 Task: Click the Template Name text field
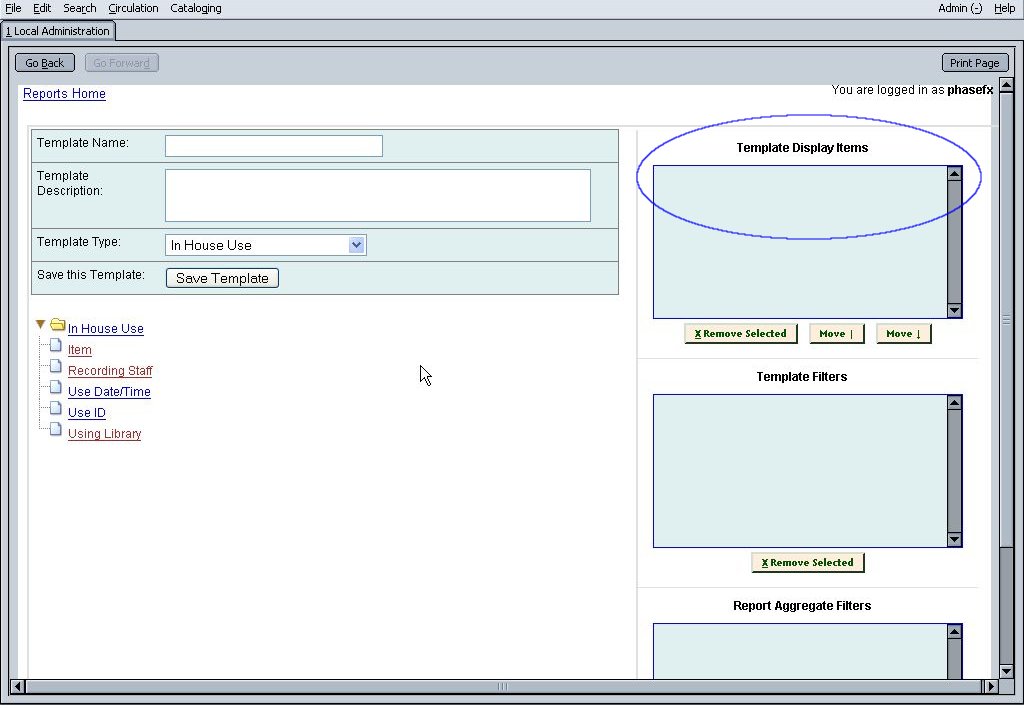(x=273, y=146)
